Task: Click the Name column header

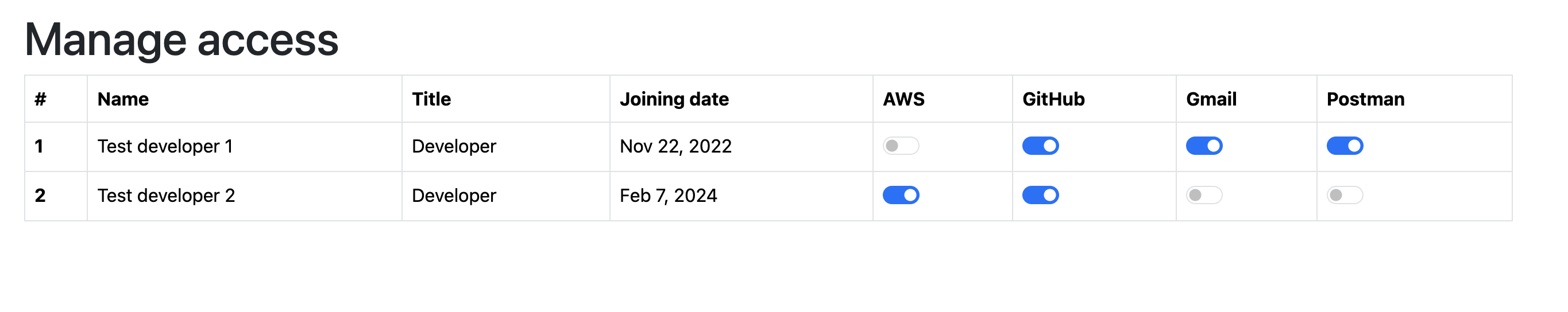Action: (x=123, y=99)
